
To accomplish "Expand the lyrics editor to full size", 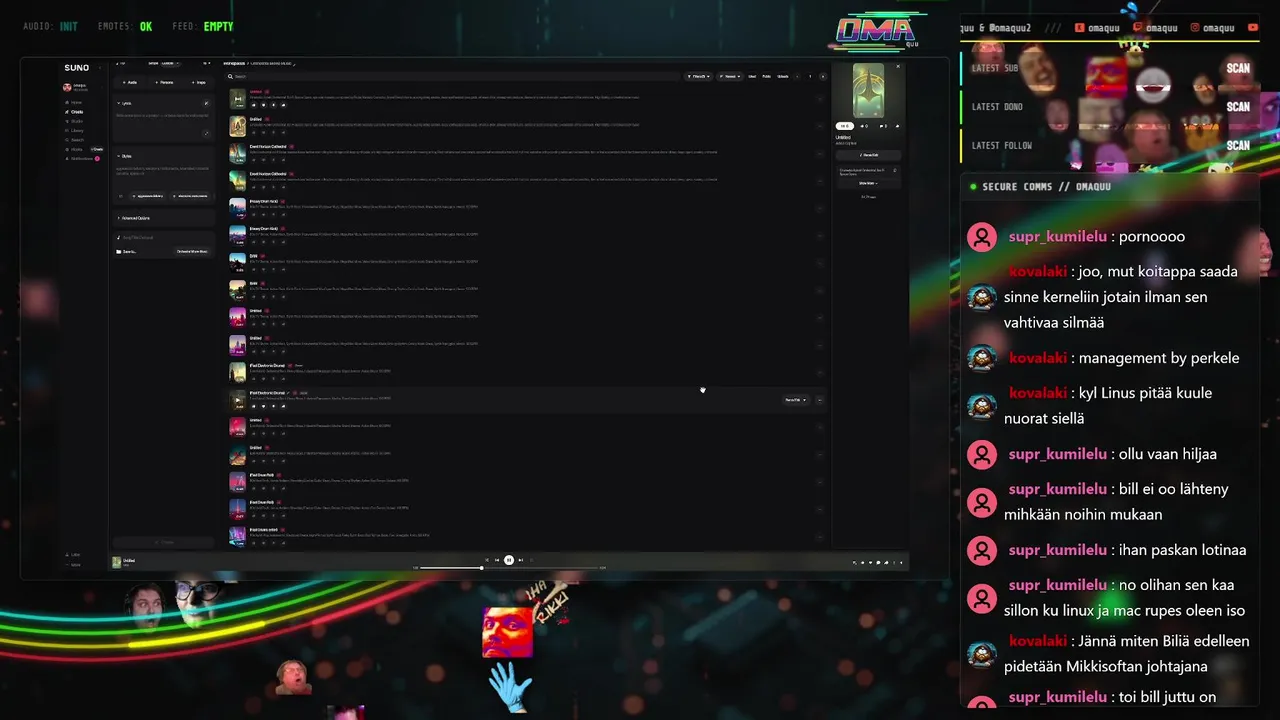I will point(206,133).
